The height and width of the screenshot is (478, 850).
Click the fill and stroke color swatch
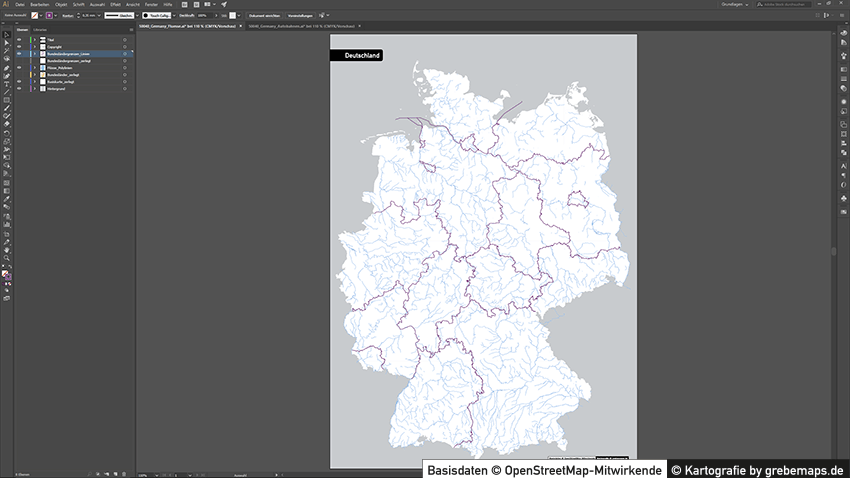(7, 273)
